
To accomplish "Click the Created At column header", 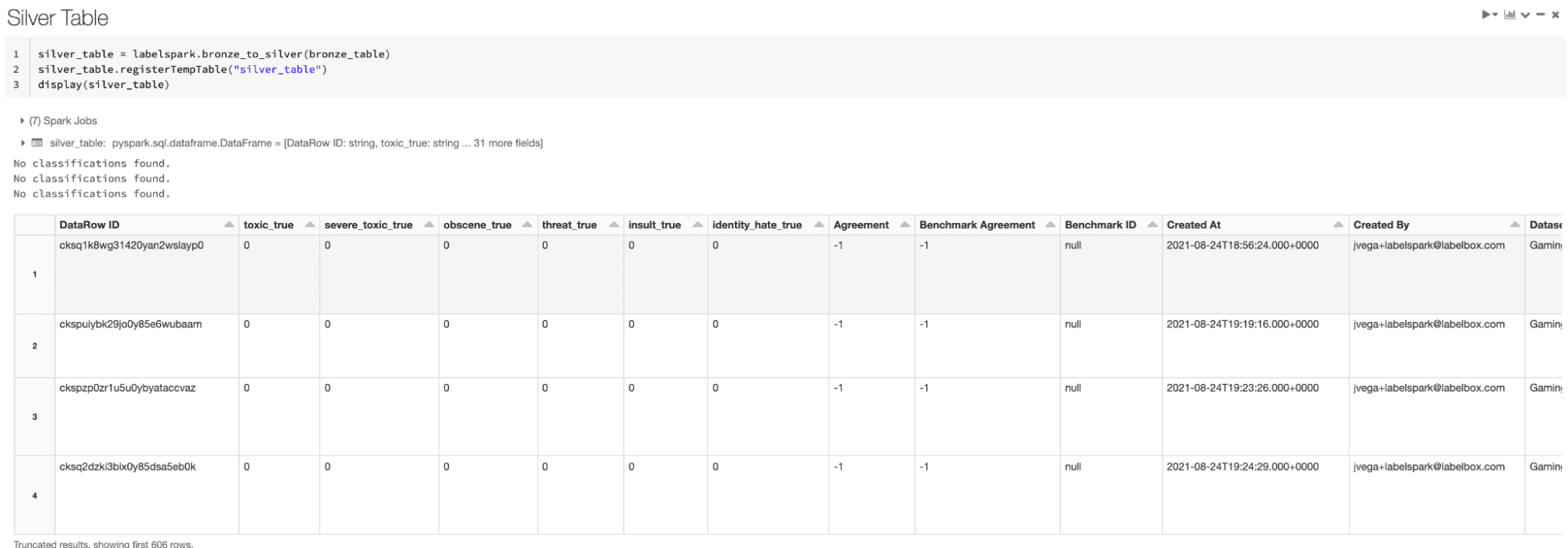I will (x=1194, y=225).
